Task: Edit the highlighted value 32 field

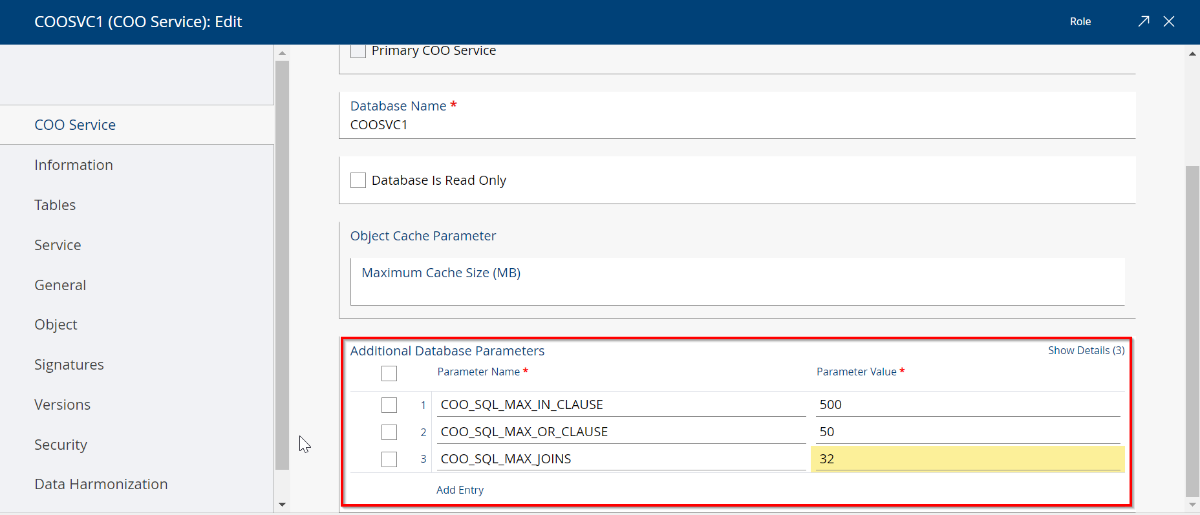Action: click(x=967, y=459)
